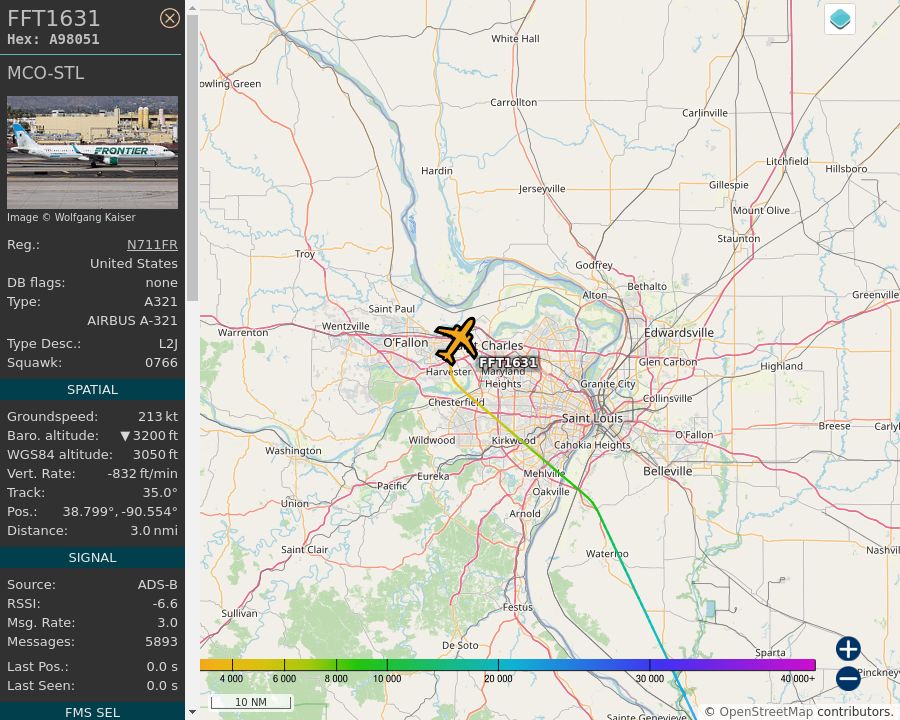
Task: Click the United States country text
Action: (x=134, y=264)
